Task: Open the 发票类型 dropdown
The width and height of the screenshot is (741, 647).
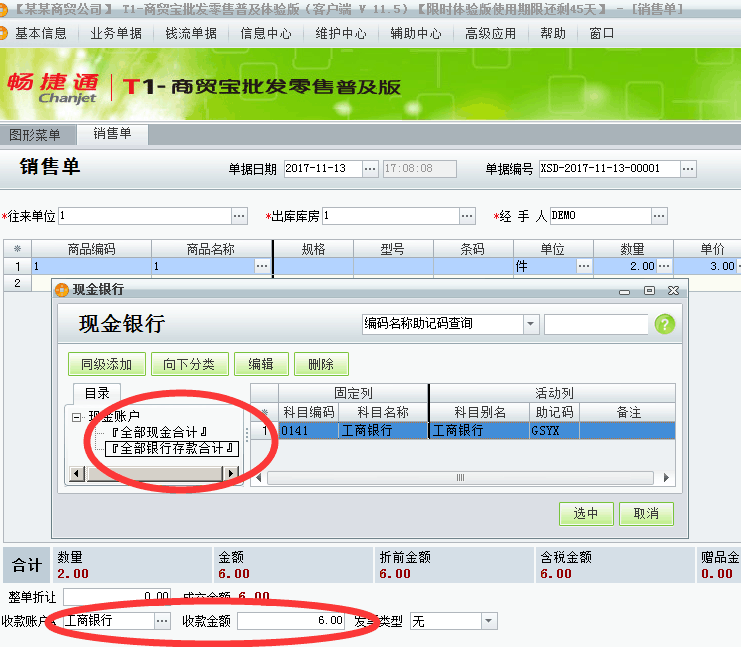Action: (489, 621)
